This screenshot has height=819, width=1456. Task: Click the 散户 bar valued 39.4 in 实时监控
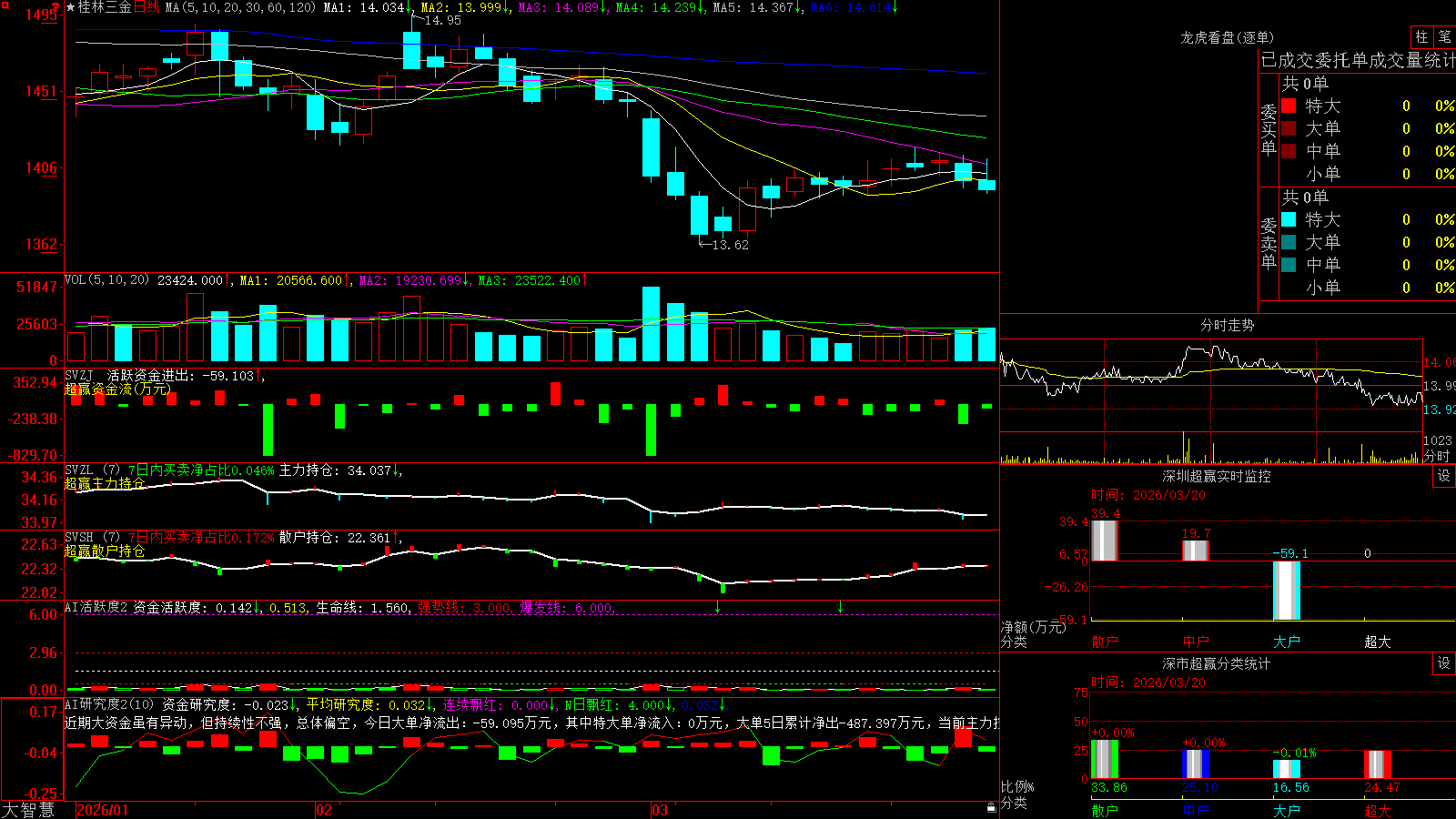1104,540
